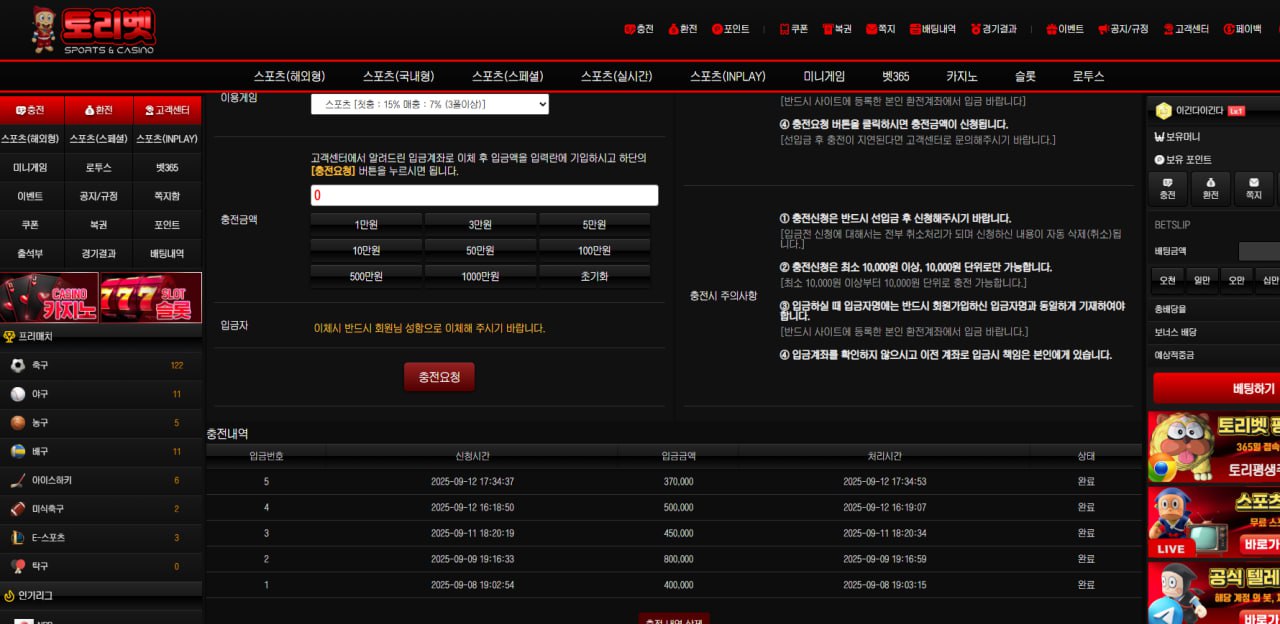The image size is (1280, 624).
Task: Open the 777 SLOT 슬롯 banner
Action: click(151, 298)
